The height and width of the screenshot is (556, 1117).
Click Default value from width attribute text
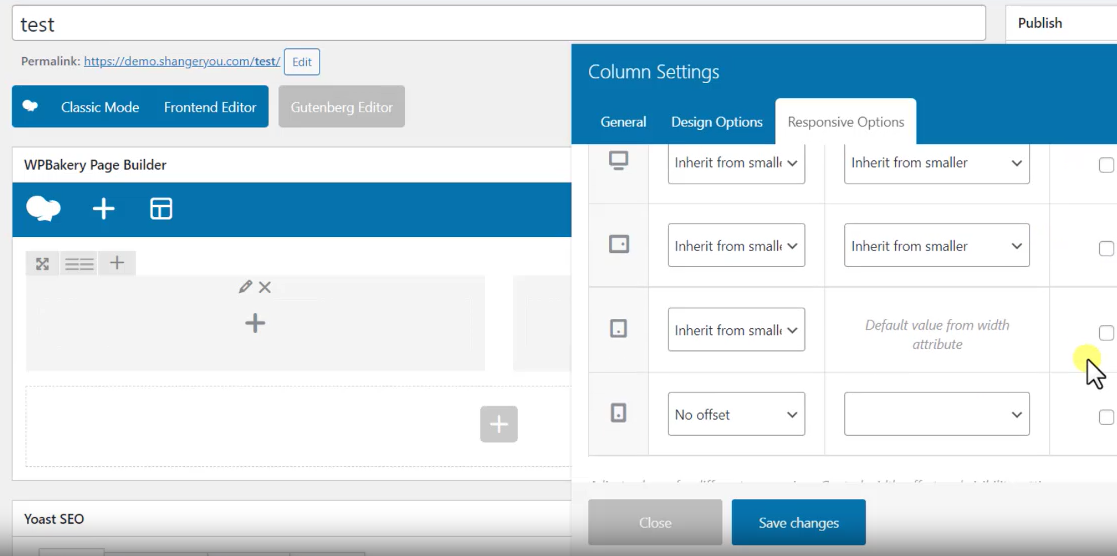937,334
